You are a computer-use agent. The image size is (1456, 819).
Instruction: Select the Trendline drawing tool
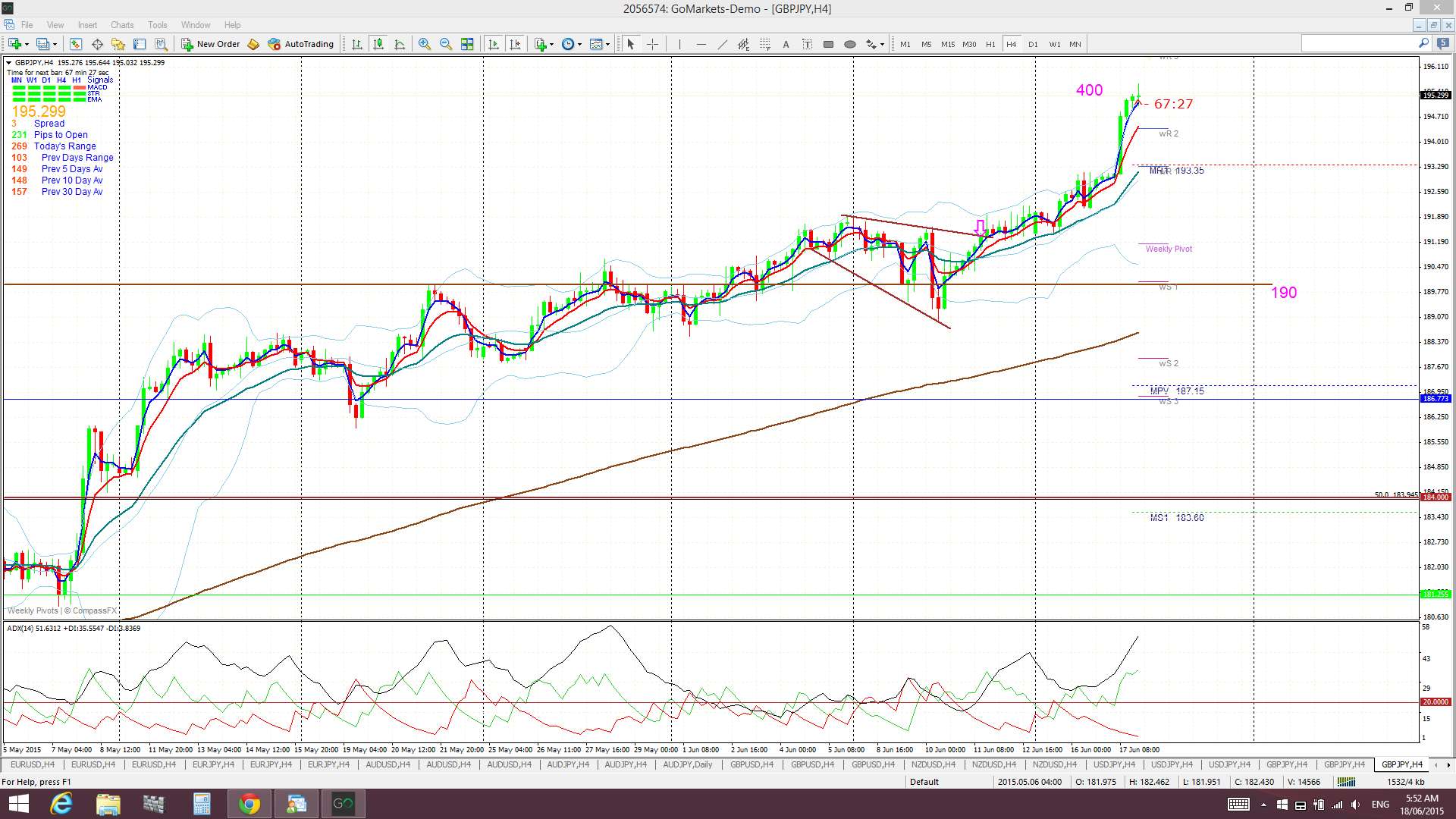coord(722,44)
